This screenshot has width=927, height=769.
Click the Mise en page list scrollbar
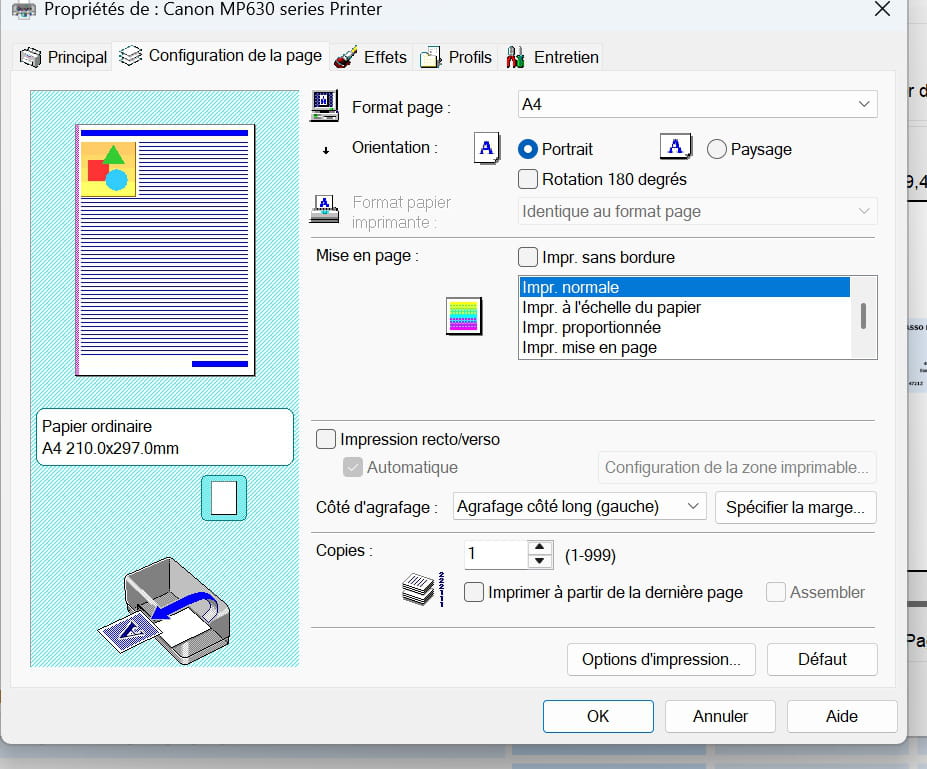[x=862, y=317]
